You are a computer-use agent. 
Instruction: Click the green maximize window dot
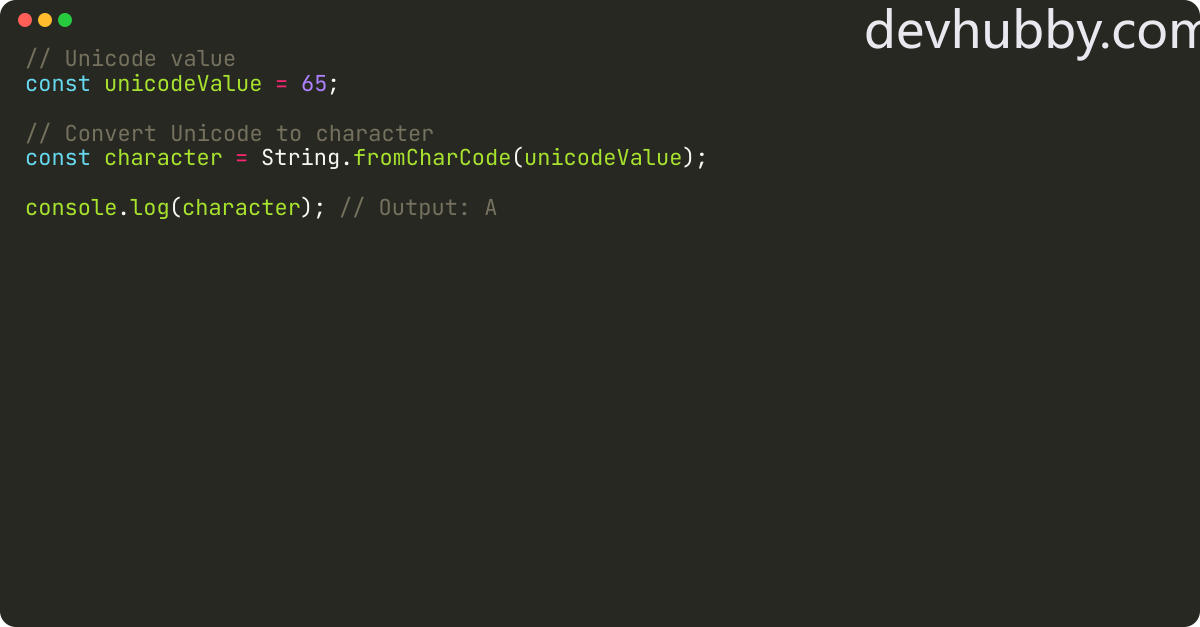coord(65,20)
